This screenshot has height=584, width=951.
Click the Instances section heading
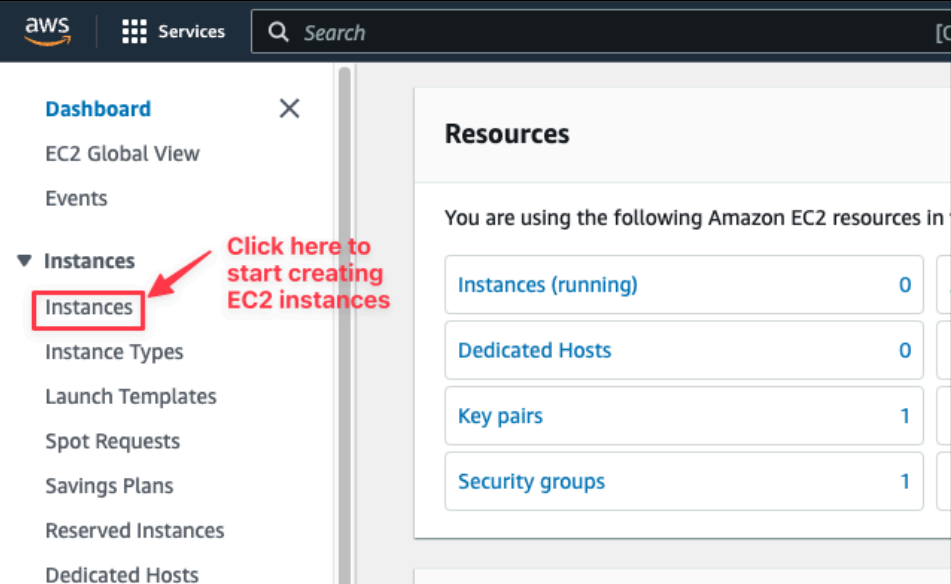[89, 261]
